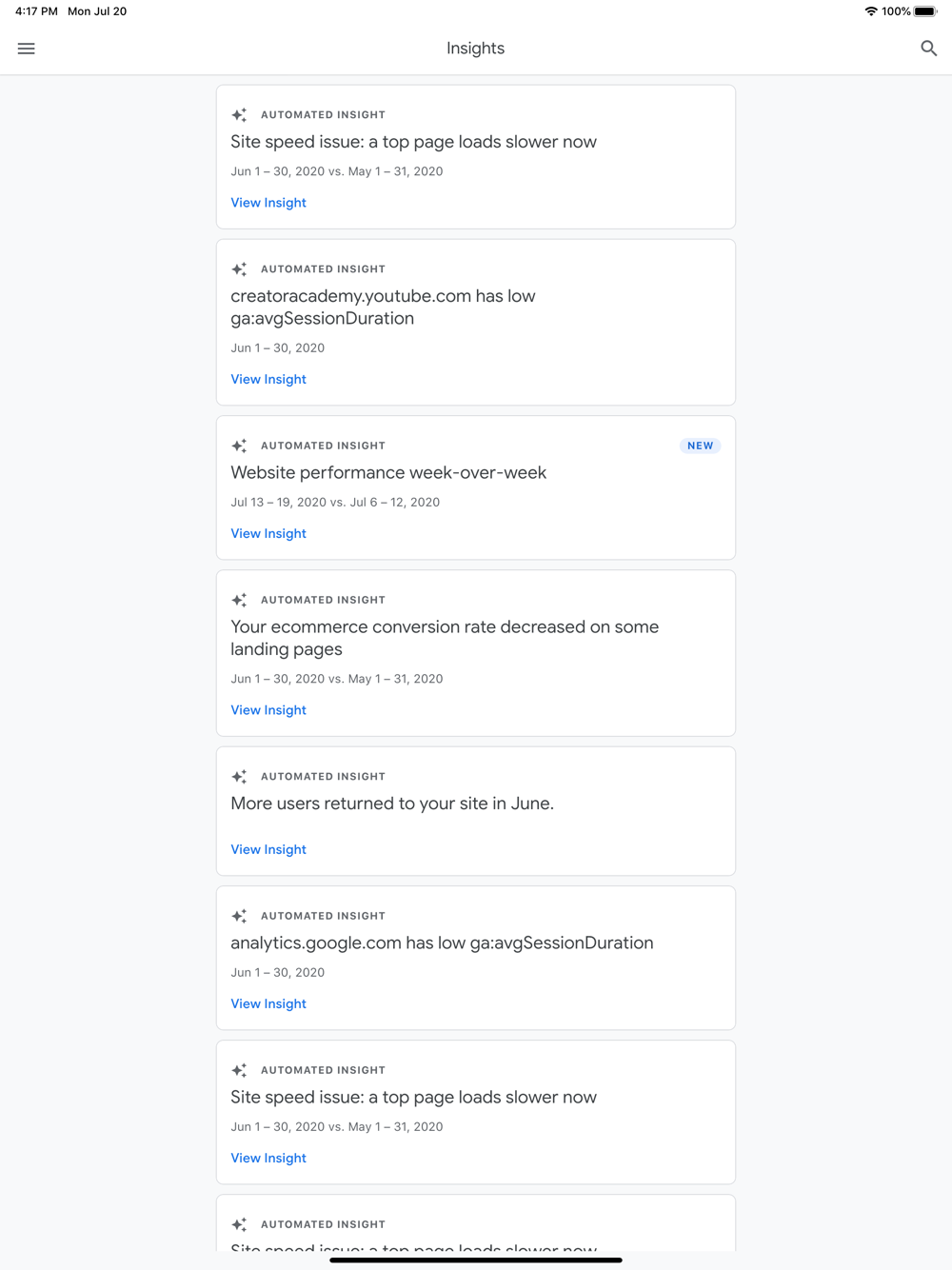View Insight for first site speed issue
This screenshot has width=952, height=1270.
268,203
